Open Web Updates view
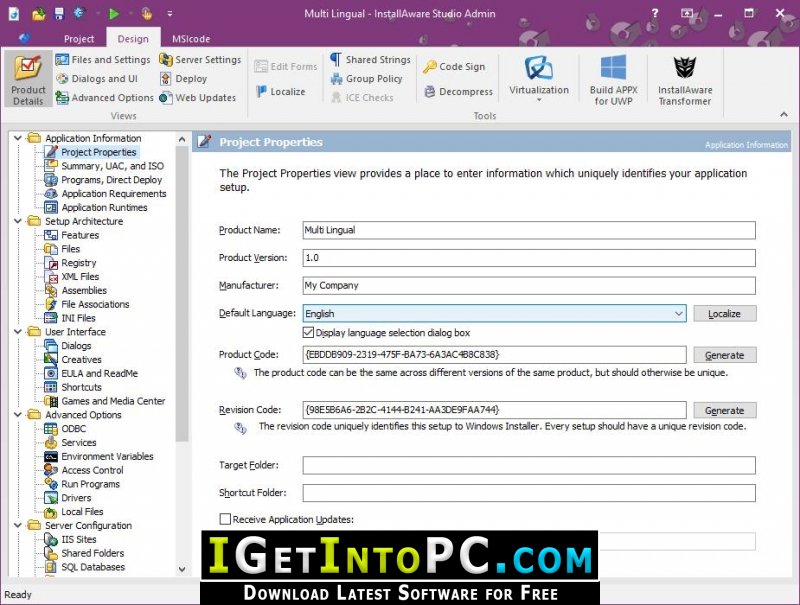The width and height of the screenshot is (800, 605). (198, 97)
